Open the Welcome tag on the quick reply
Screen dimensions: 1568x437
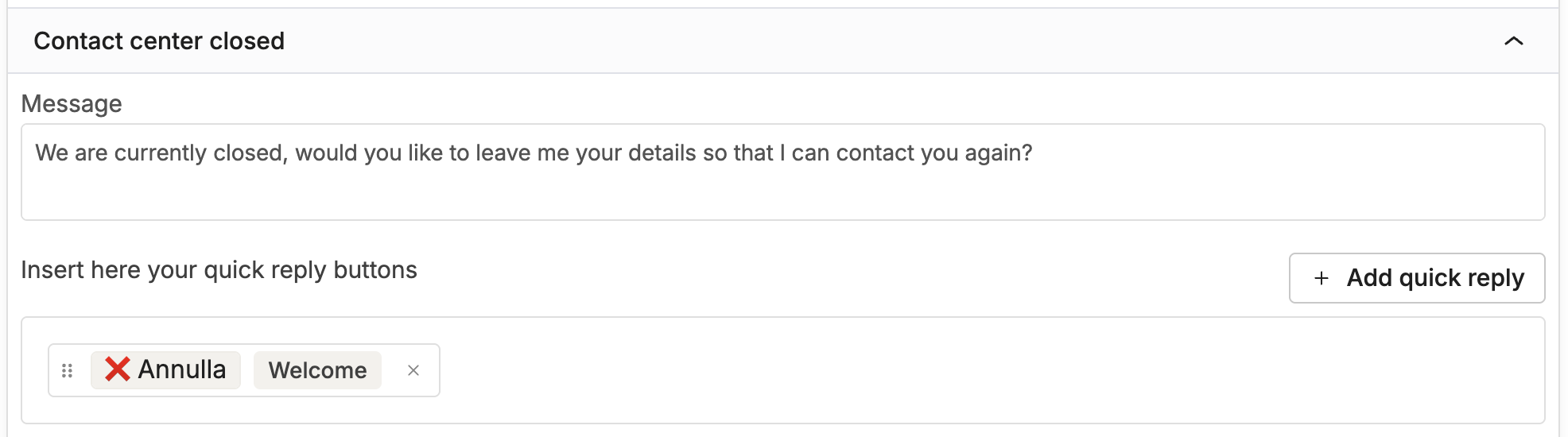pos(317,370)
